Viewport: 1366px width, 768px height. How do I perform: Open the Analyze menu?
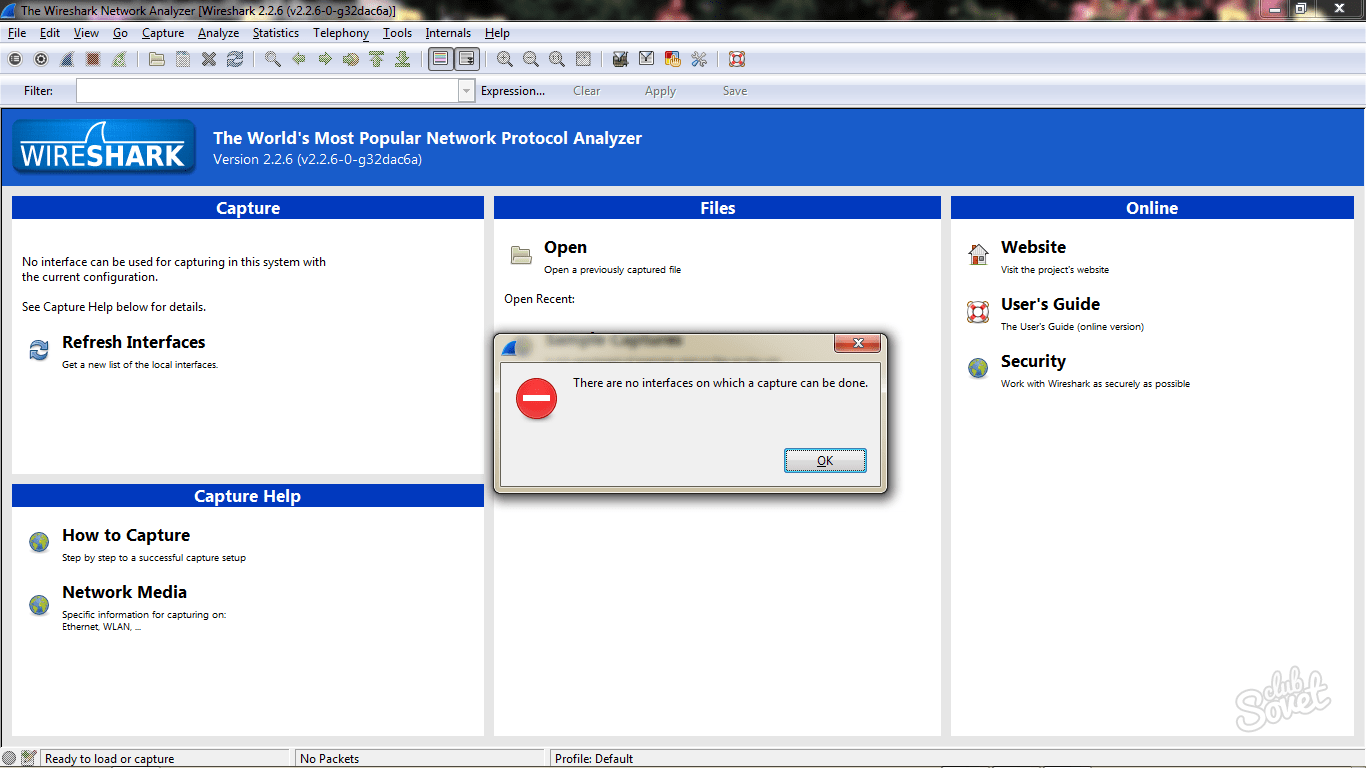point(218,33)
